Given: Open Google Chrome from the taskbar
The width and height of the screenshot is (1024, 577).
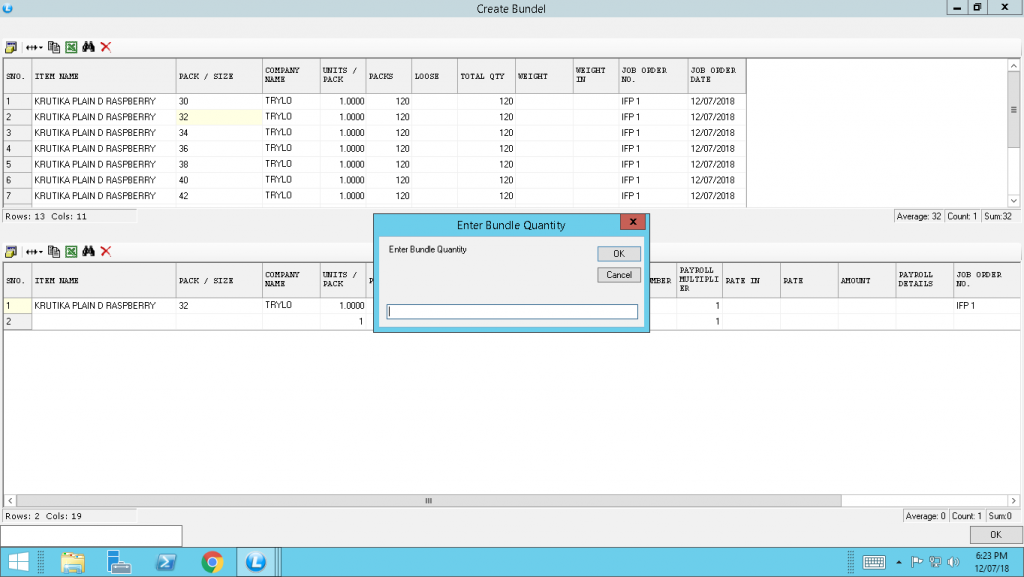Looking at the screenshot, I should (x=211, y=562).
